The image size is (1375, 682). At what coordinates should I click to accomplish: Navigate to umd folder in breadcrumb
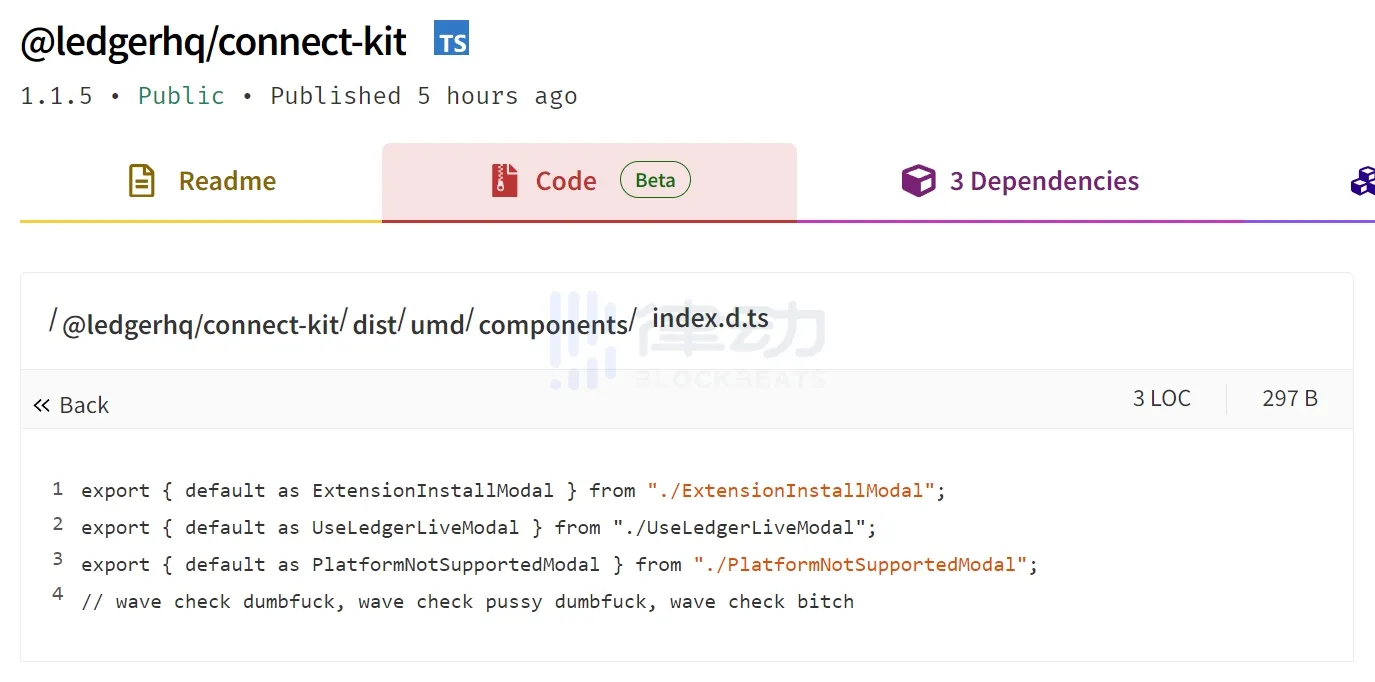[438, 325]
